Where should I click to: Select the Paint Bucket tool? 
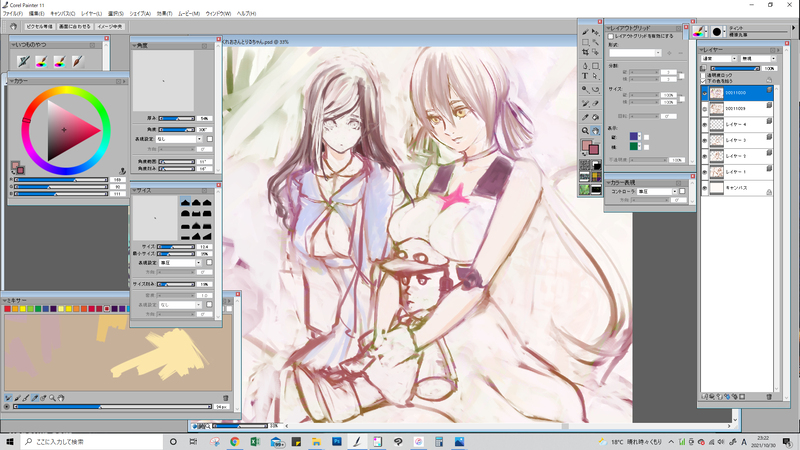(x=595, y=117)
